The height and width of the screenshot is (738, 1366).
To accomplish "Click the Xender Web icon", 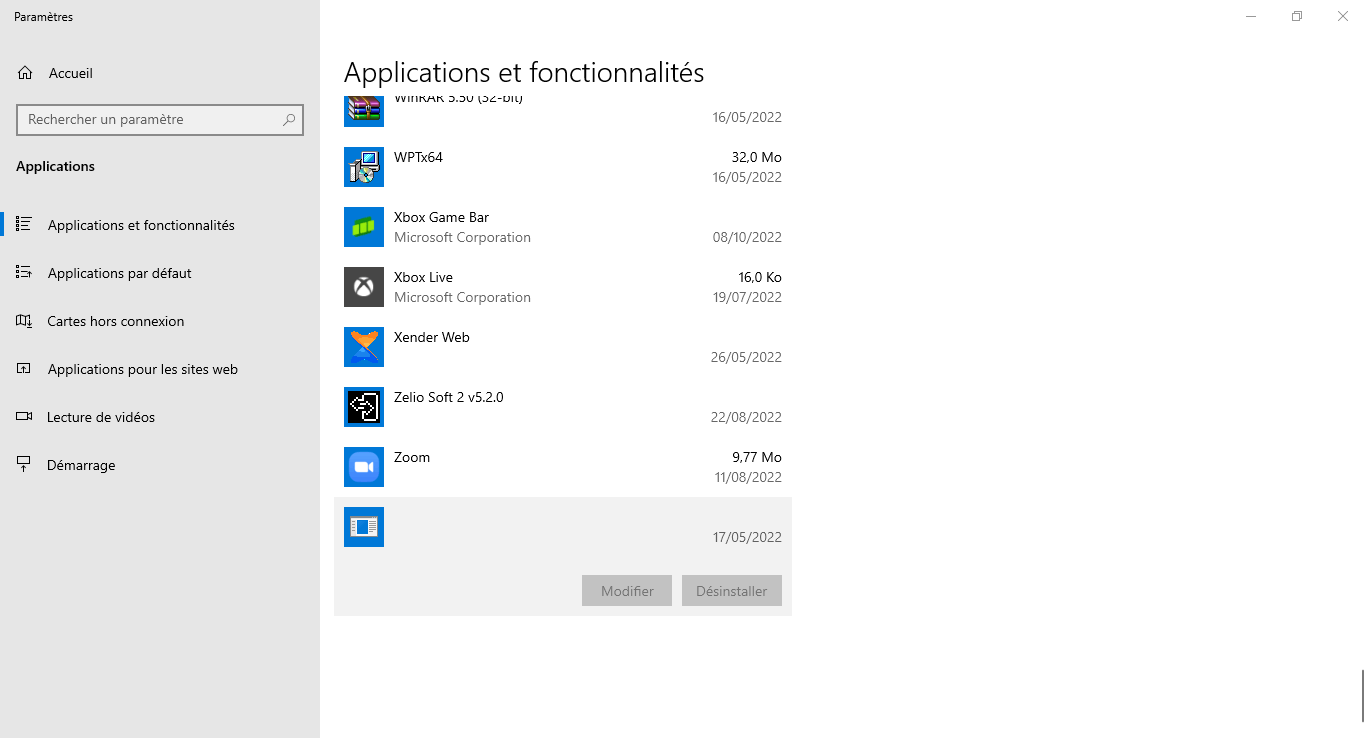I will pyautogui.click(x=364, y=347).
